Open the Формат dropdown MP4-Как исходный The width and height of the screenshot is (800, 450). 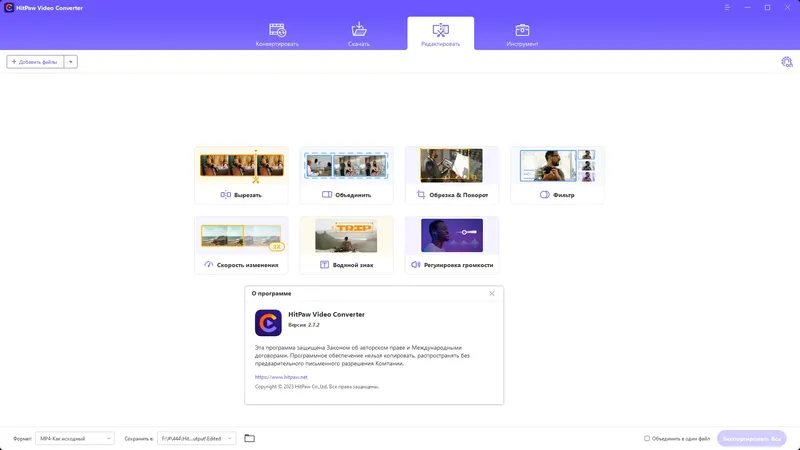pos(74,438)
